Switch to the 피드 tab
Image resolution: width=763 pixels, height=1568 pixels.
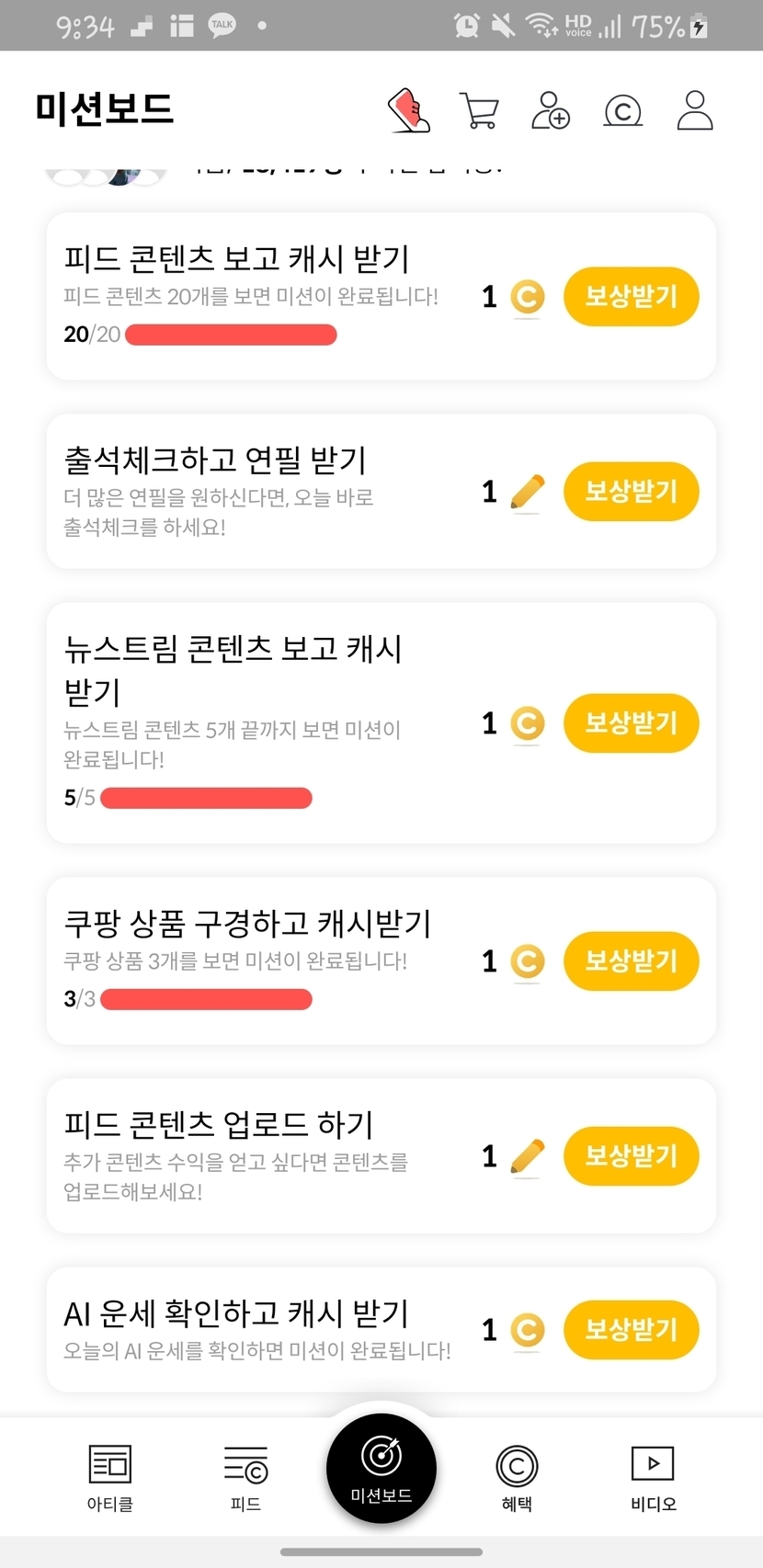[x=245, y=1477]
